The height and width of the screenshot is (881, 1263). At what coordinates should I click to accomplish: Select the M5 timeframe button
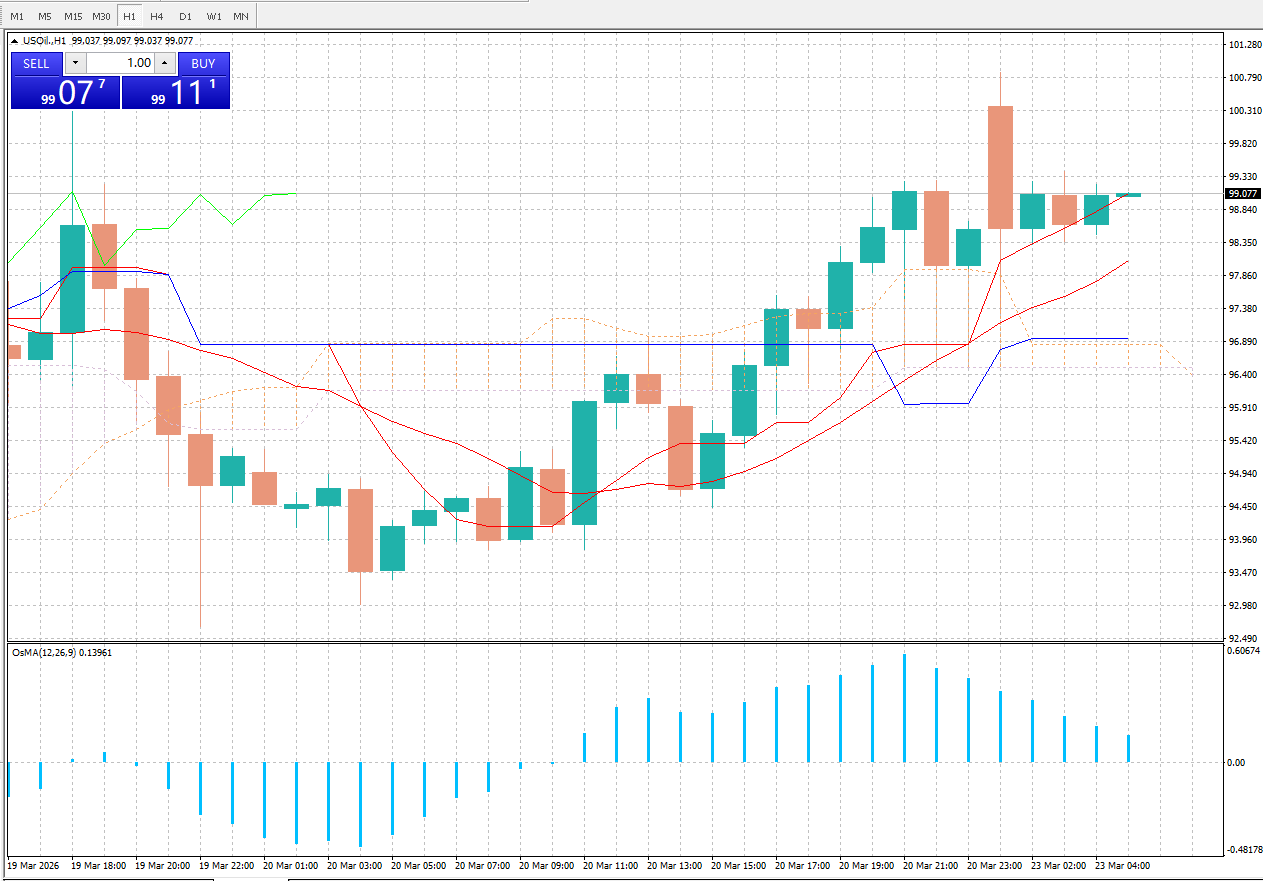coord(45,16)
